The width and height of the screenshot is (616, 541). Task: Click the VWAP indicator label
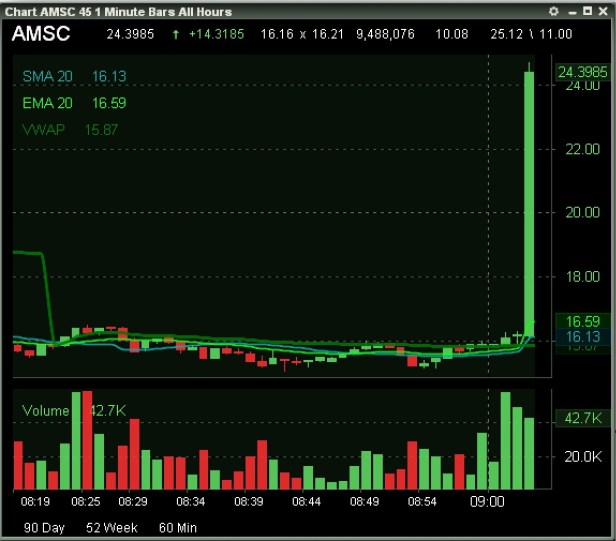[x=44, y=129]
